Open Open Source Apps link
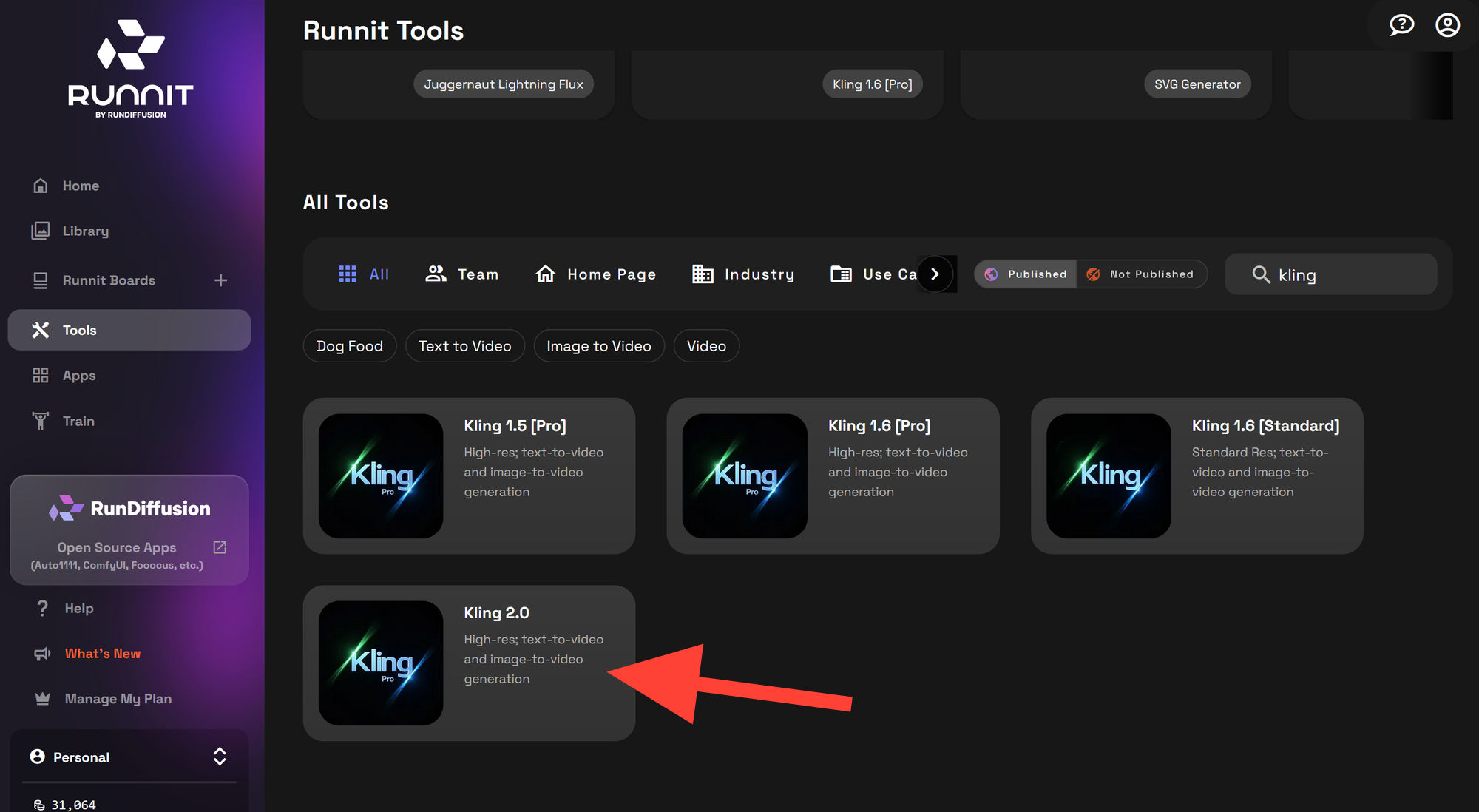This screenshot has width=1479, height=812. [x=117, y=547]
